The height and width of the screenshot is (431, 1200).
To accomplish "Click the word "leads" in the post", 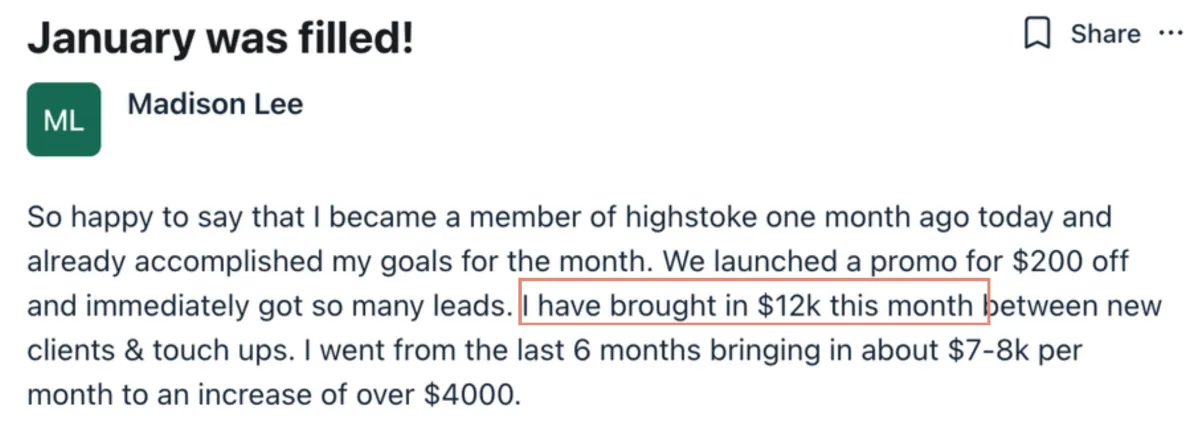I will point(469,306).
